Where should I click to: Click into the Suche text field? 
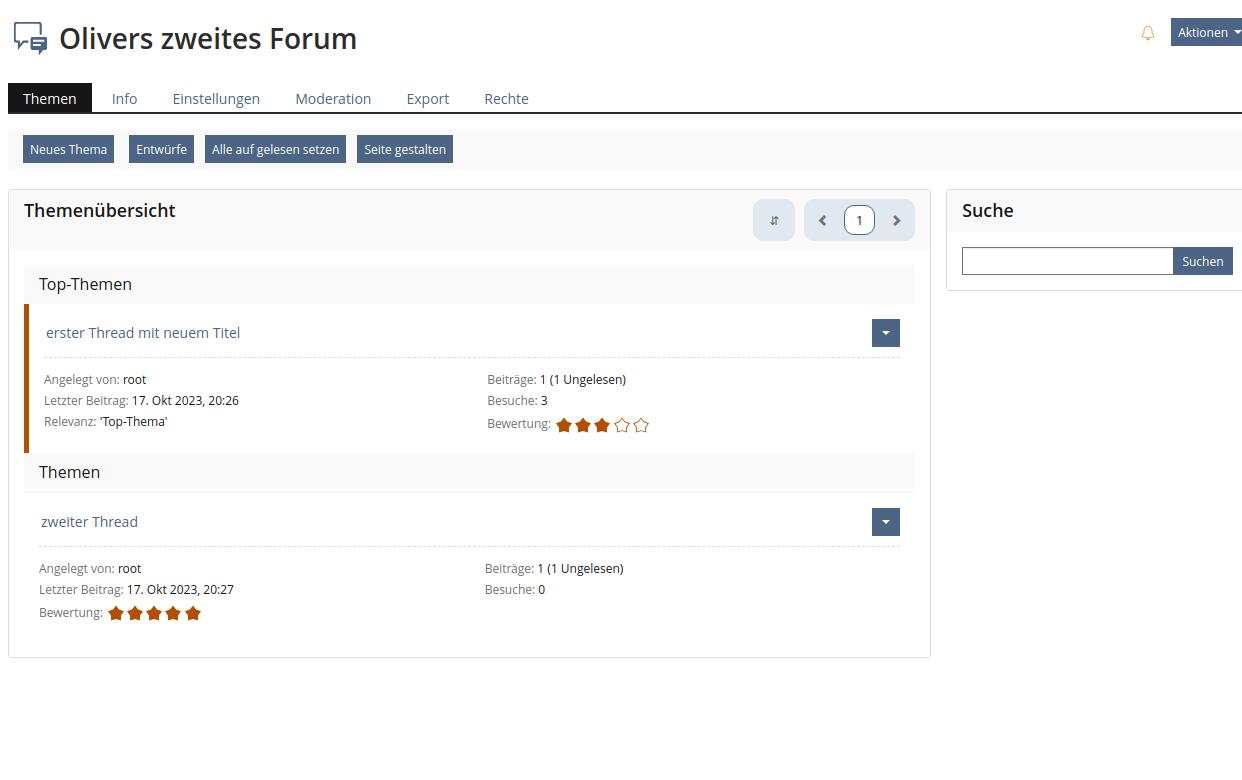pyautogui.click(x=1066, y=261)
